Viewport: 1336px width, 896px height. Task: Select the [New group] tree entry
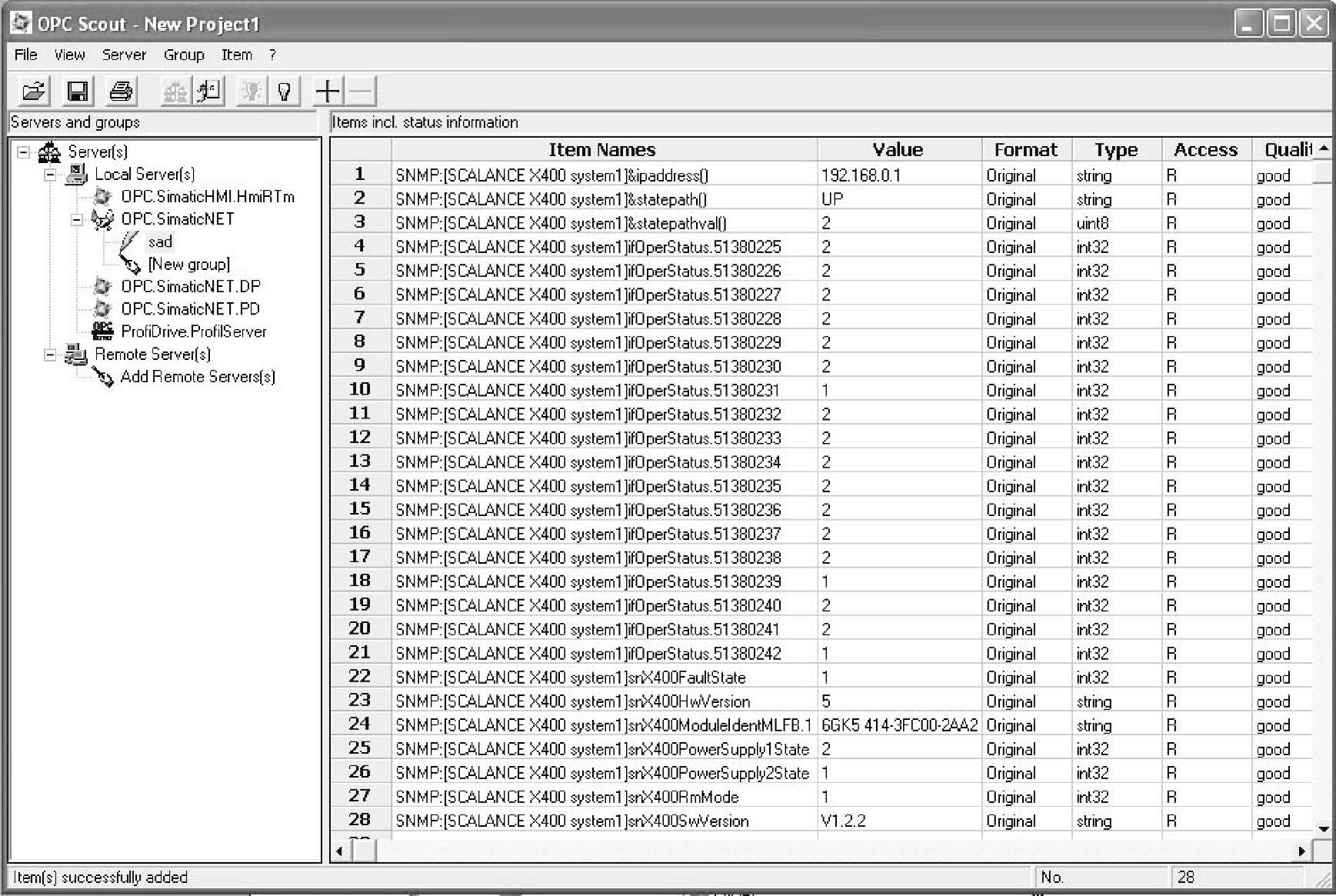189,265
